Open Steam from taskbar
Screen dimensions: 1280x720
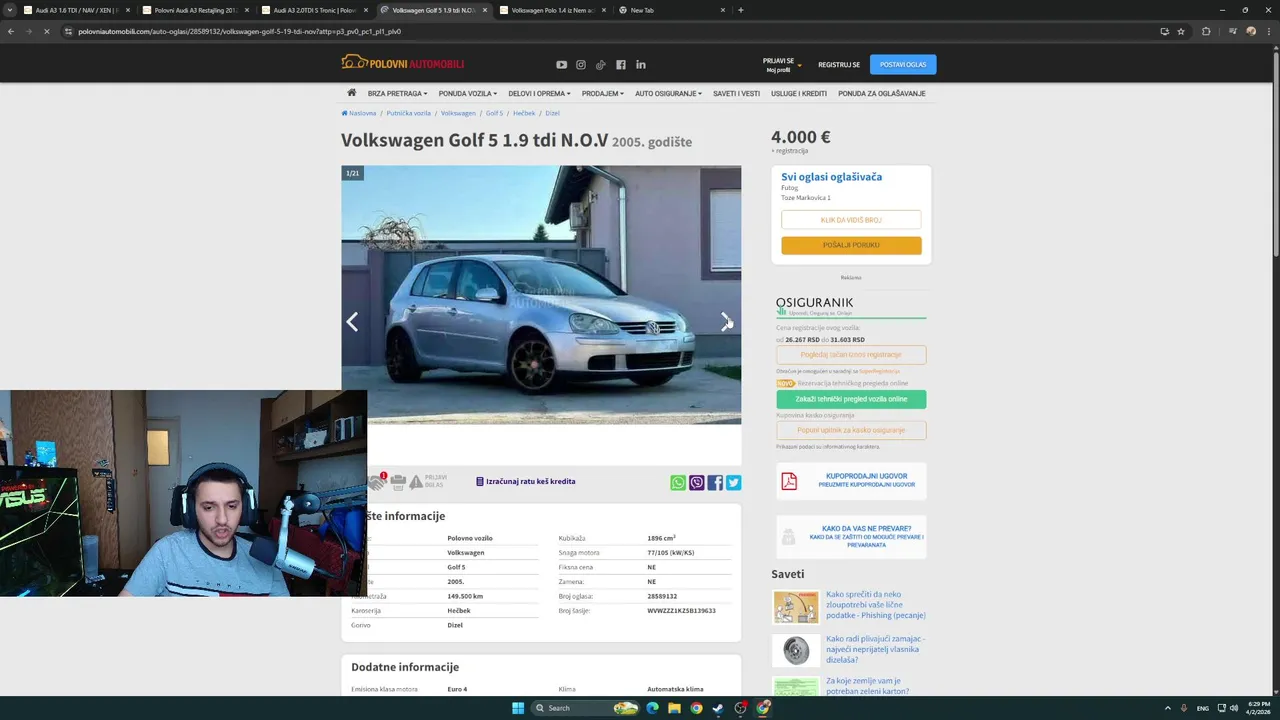coord(718,708)
